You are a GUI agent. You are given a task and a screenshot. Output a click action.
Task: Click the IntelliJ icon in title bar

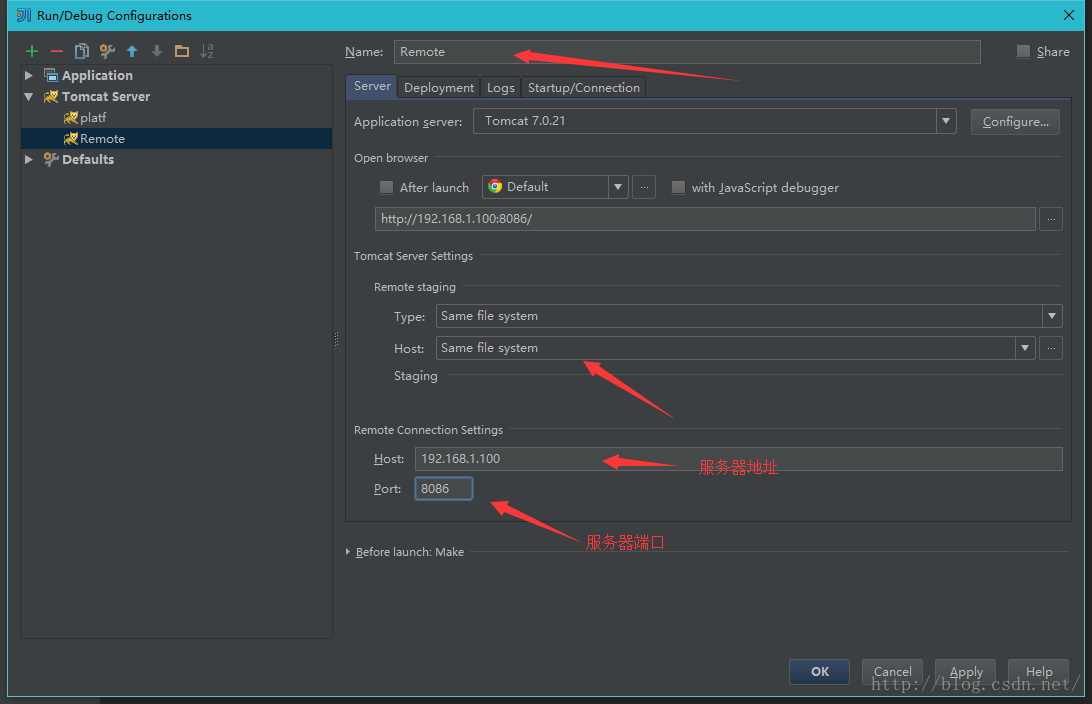(x=24, y=15)
